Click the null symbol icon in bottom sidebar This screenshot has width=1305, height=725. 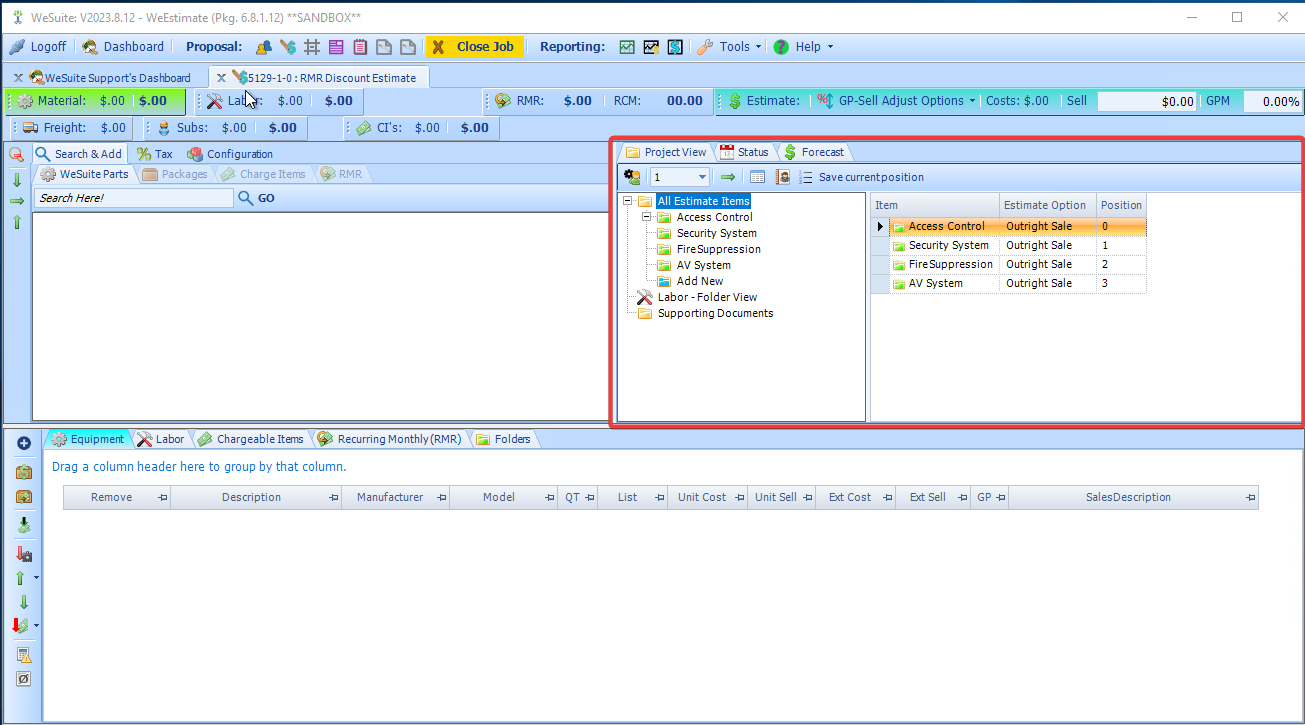pyautogui.click(x=24, y=679)
